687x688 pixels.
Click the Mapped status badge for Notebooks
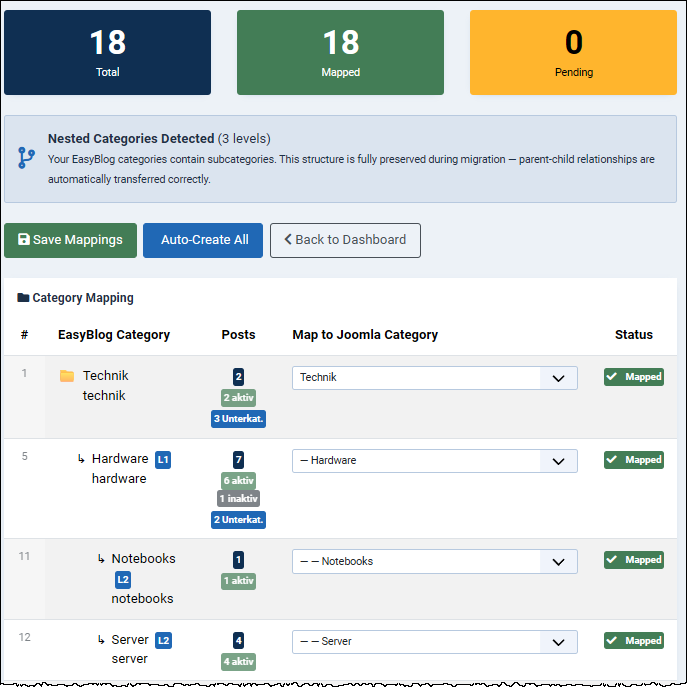click(633, 560)
